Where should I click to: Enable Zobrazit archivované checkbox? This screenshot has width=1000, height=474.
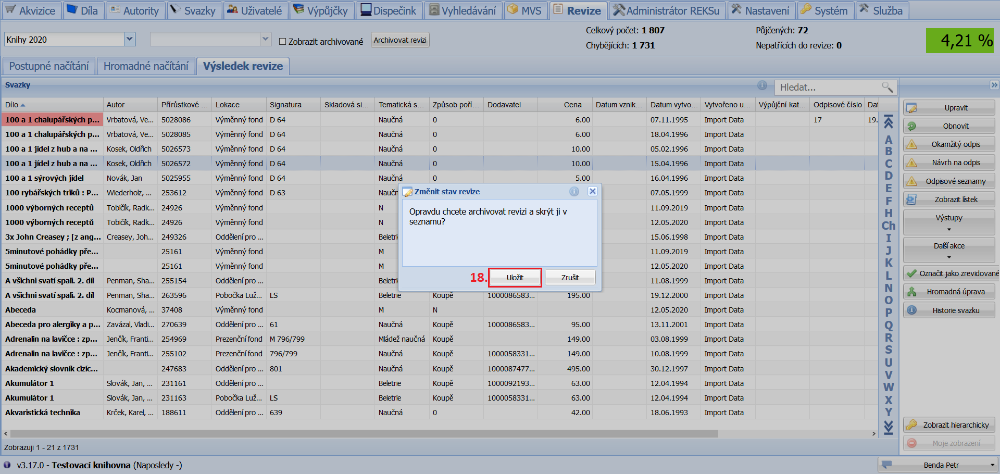[x=282, y=41]
